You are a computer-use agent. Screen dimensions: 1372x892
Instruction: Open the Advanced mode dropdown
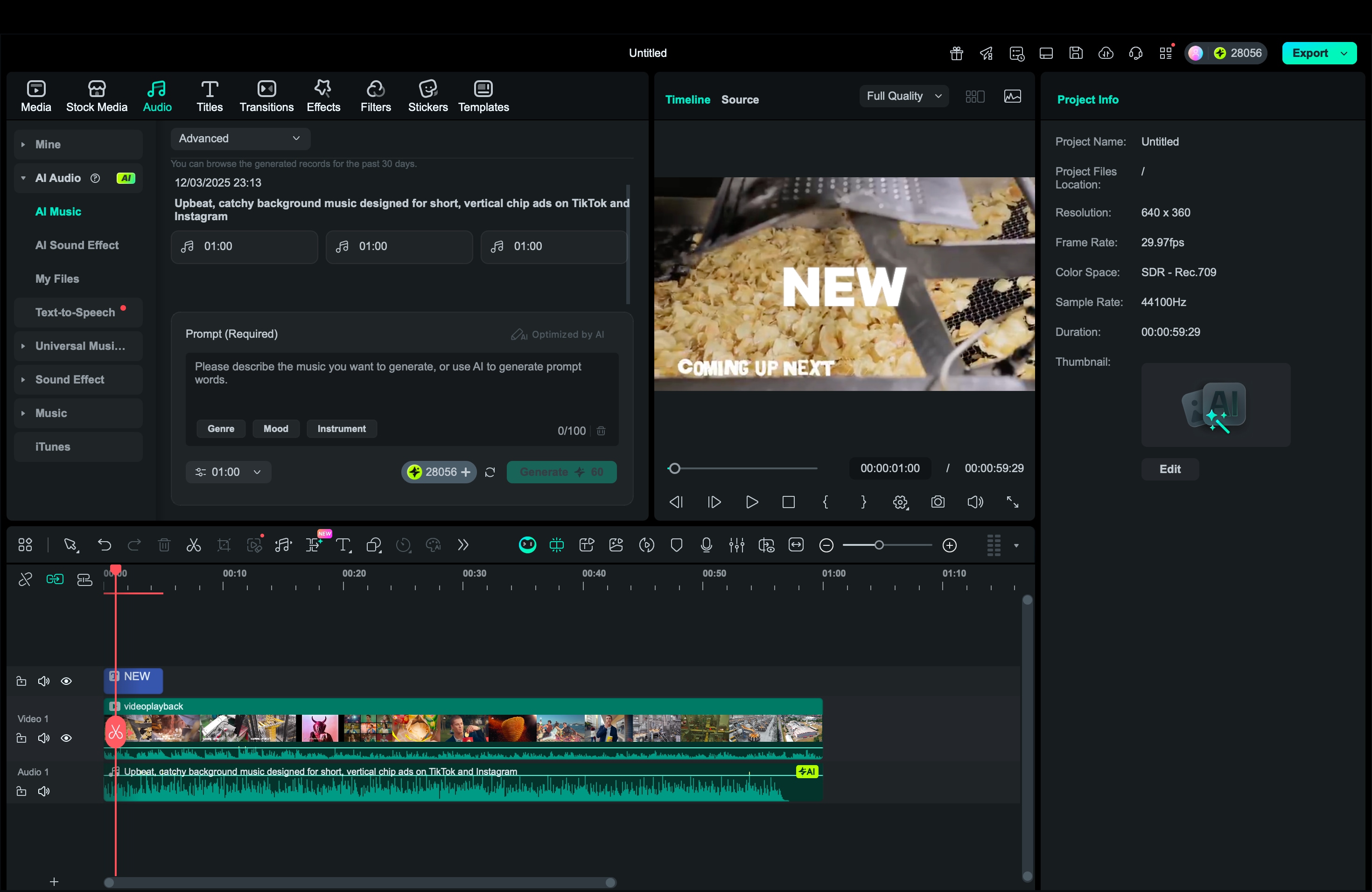tap(240, 138)
